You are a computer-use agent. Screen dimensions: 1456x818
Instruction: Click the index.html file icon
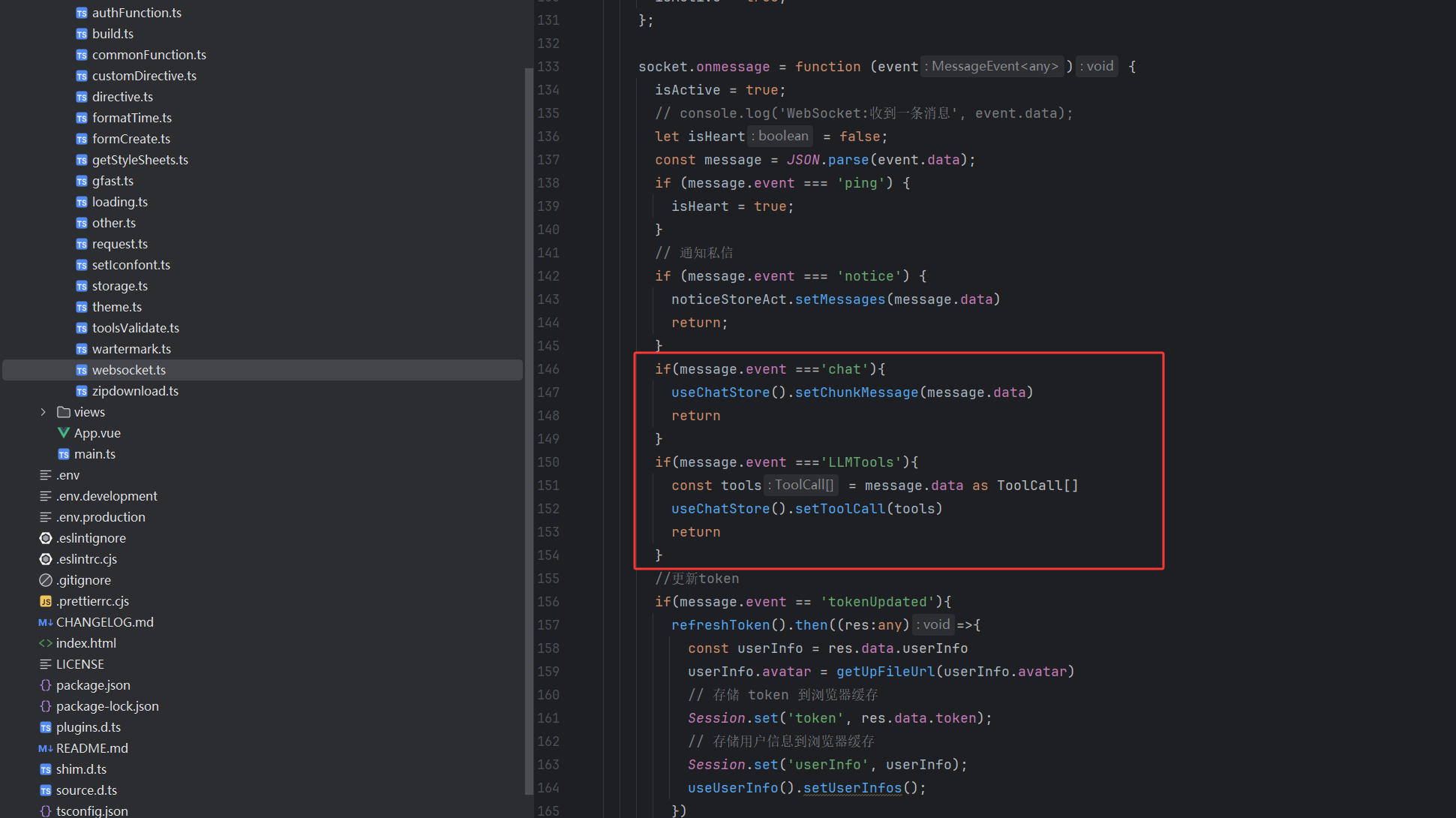point(46,643)
